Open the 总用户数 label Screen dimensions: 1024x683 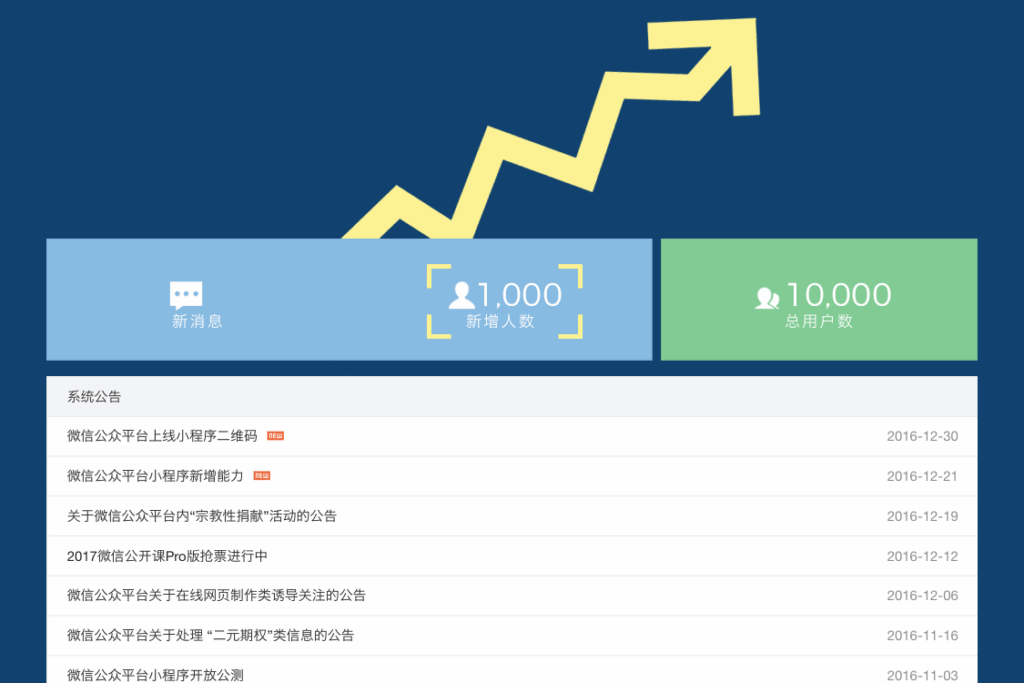point(819,322)
